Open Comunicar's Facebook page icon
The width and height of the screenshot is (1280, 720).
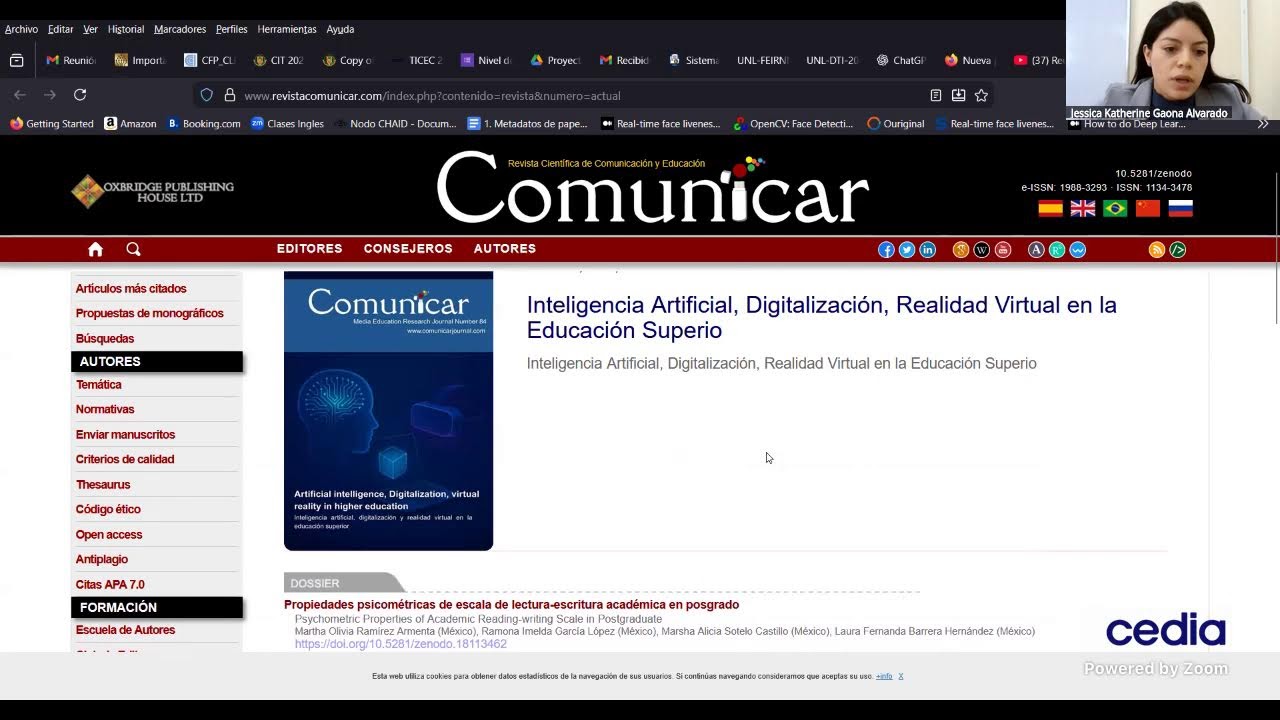click(886, 250)
